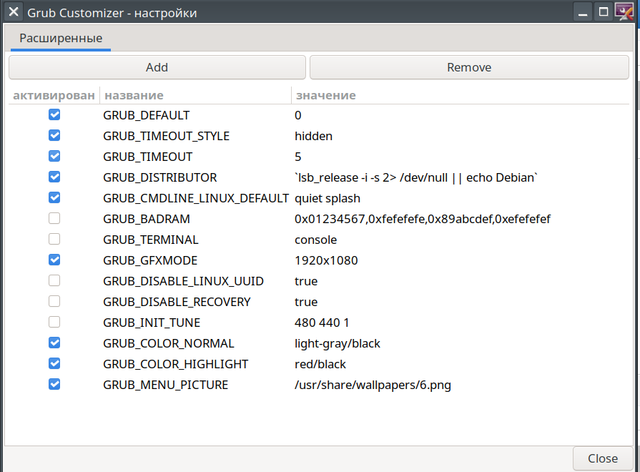
Task: Click the value hidden
Action: [x=313, y=136]
